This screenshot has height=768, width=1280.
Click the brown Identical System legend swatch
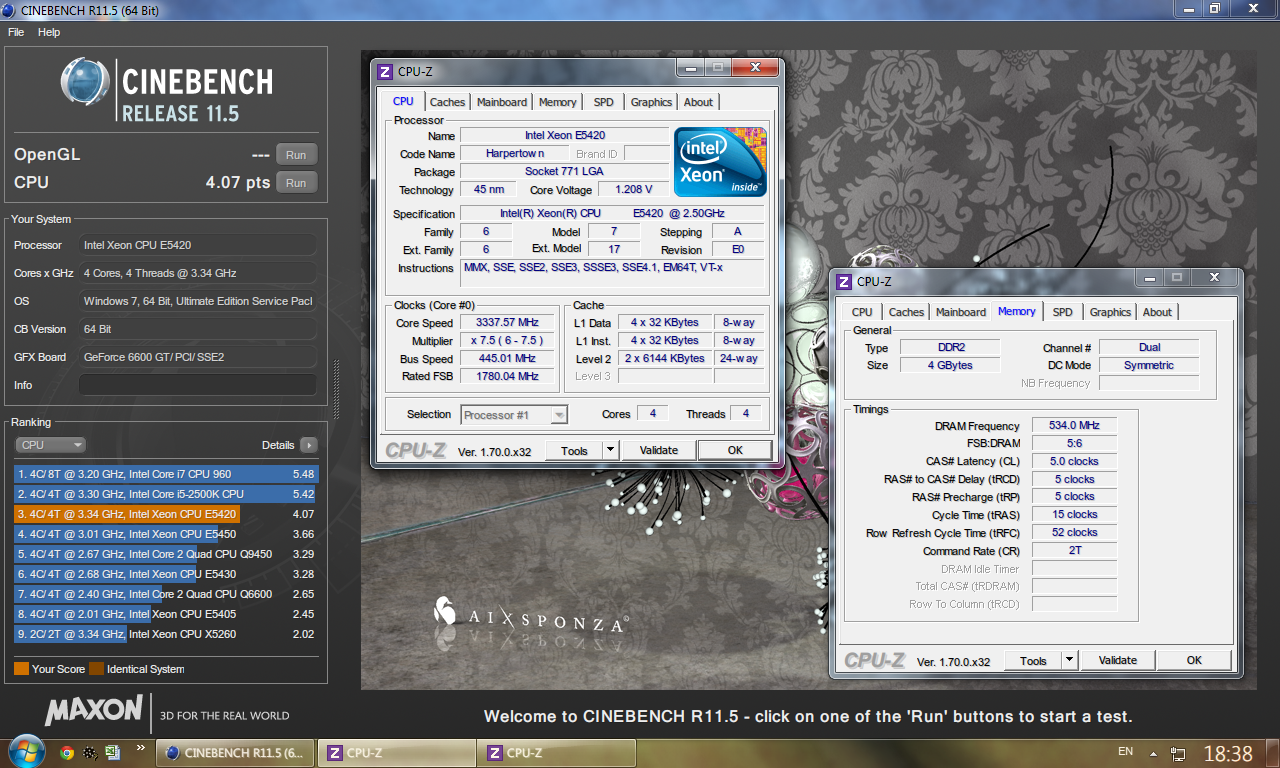click(x=96, y=669)
